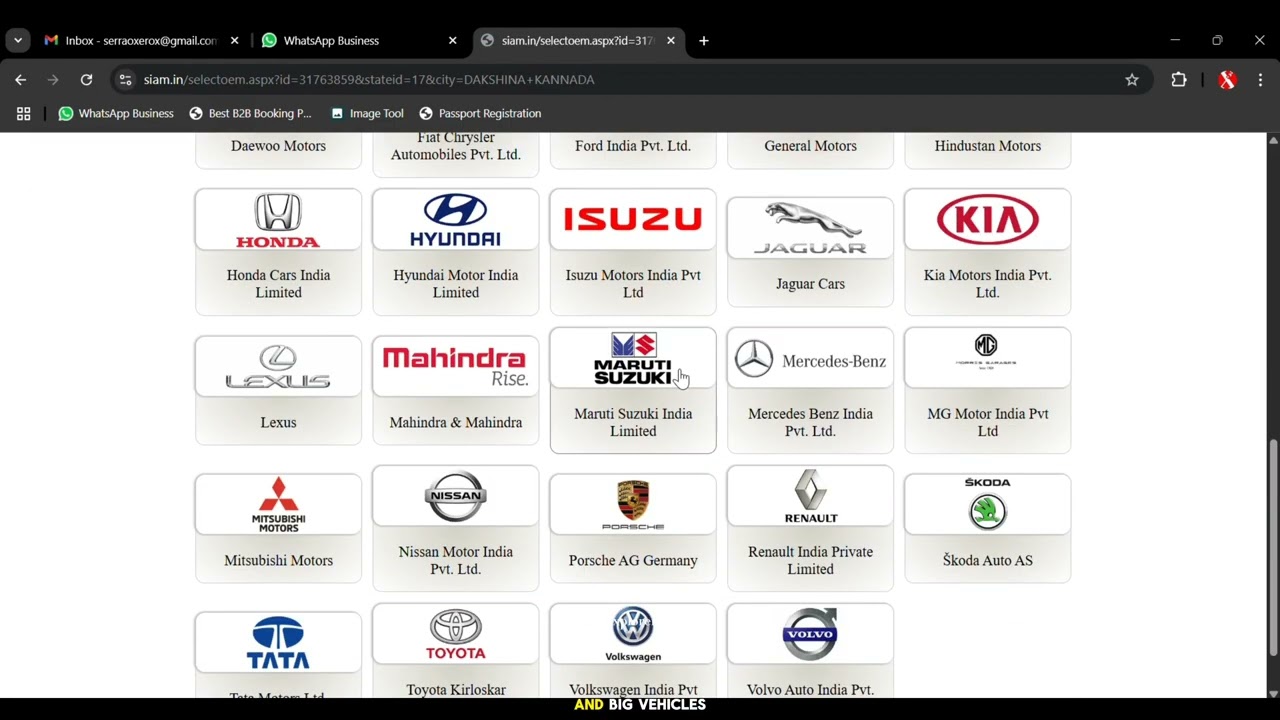Viewport: 1280px width, 720px height.
Task: Open Chrome three-dot menu
Action: [x=1259, y=80]
